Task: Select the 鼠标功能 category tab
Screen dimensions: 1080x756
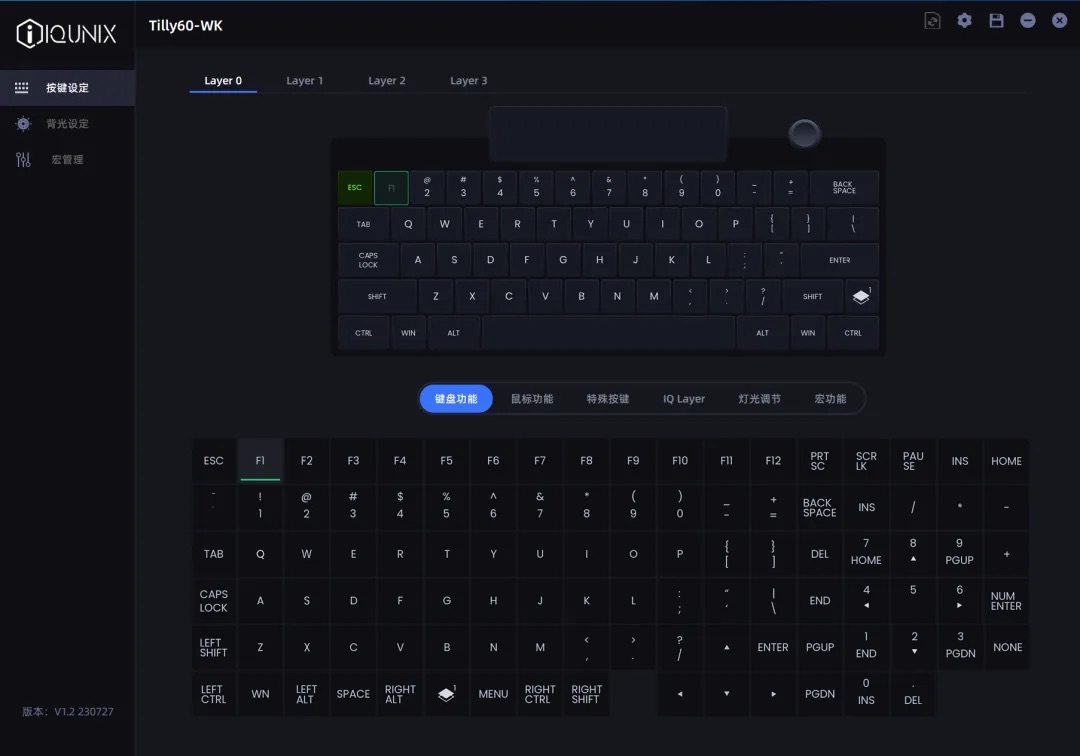Action: [x=532, y=399]
